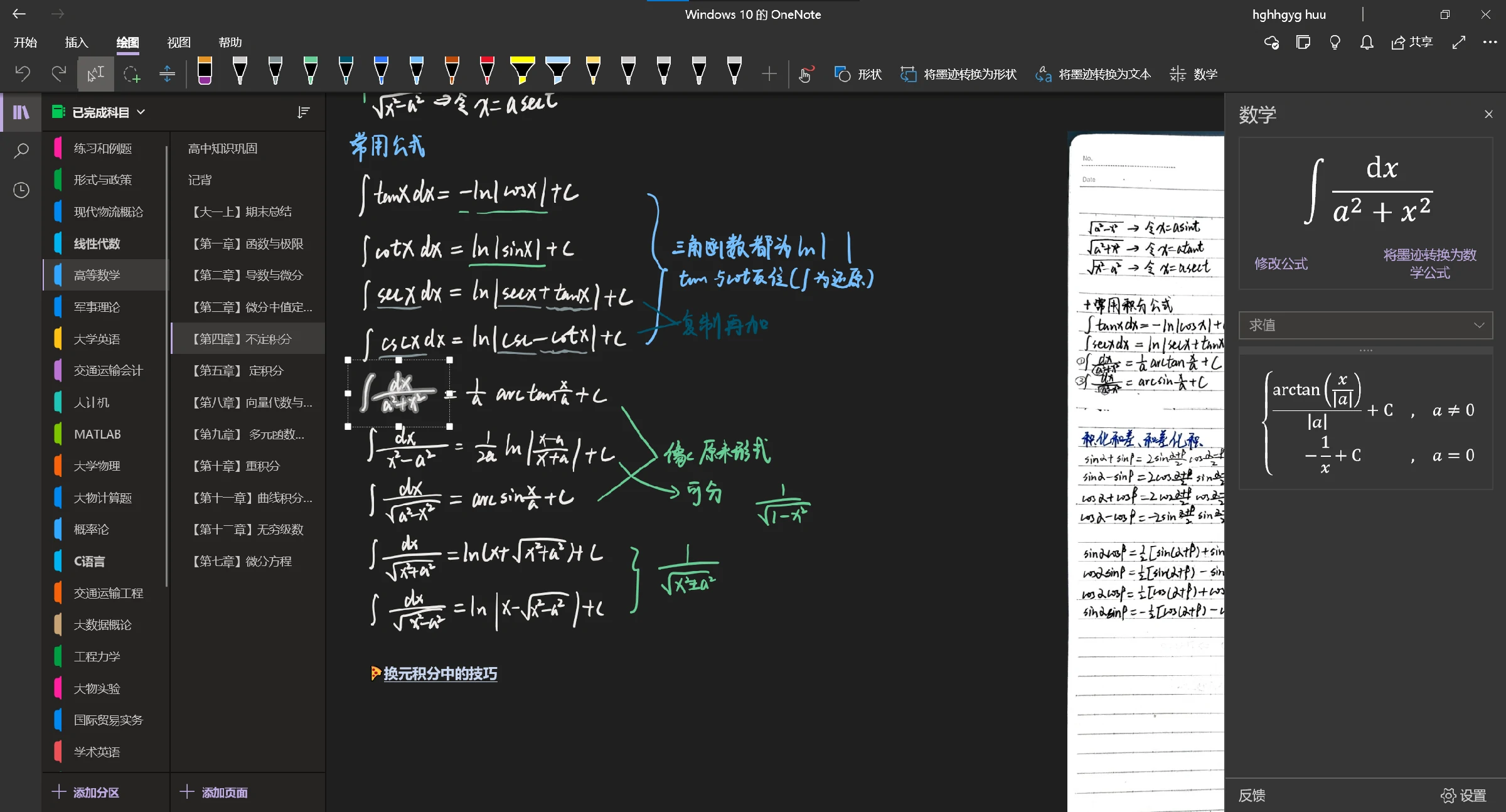Viewport: 1506px width, 812px height.
Task: Select the green pen
Action: [310, 71]
